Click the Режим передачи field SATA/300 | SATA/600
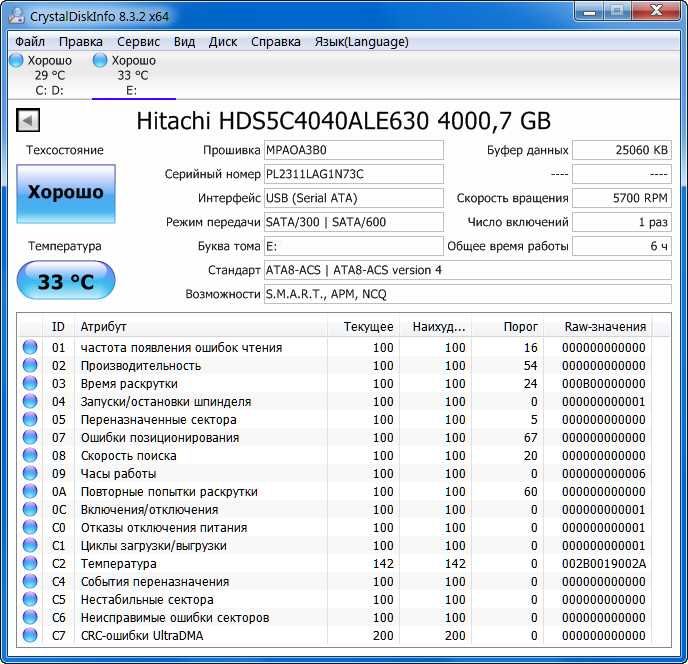 [354, 222]
